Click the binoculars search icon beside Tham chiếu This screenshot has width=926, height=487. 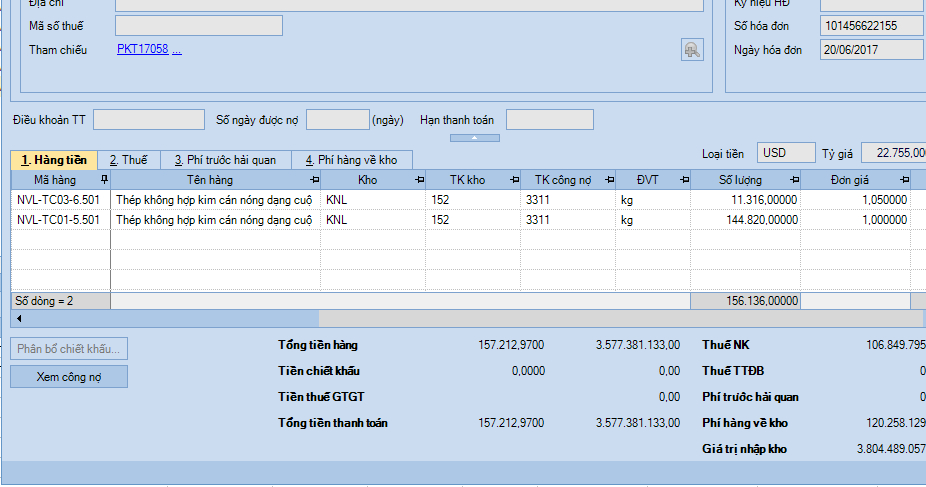(692, 49)
